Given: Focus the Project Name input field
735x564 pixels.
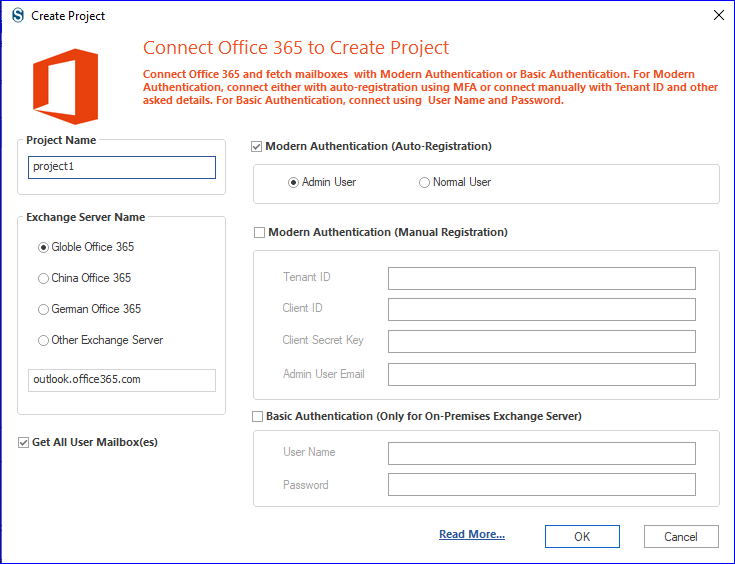Looking at the screenshot, I should coord(122,167).
